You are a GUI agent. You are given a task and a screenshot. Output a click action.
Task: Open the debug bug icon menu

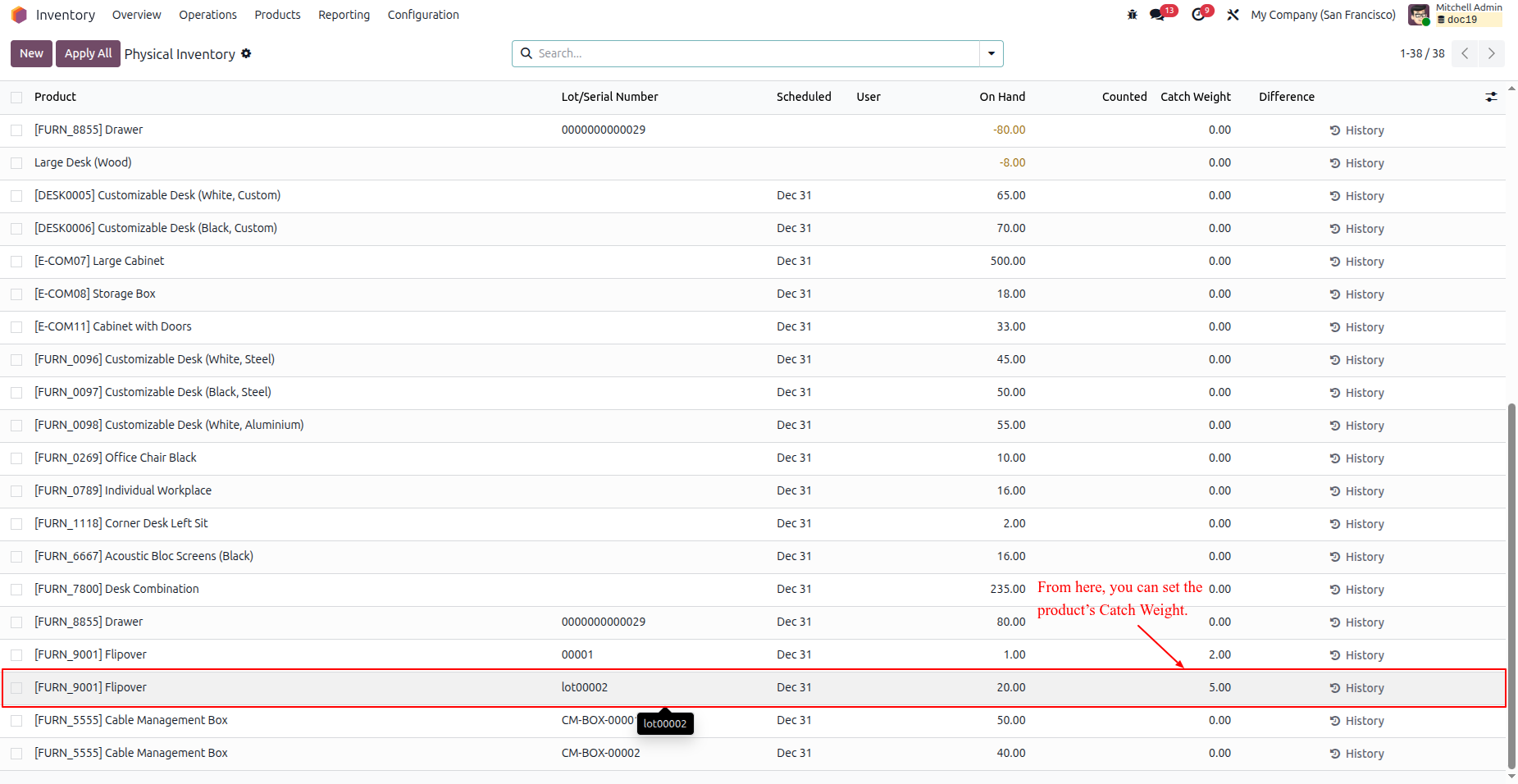[x=1132, y=15]
